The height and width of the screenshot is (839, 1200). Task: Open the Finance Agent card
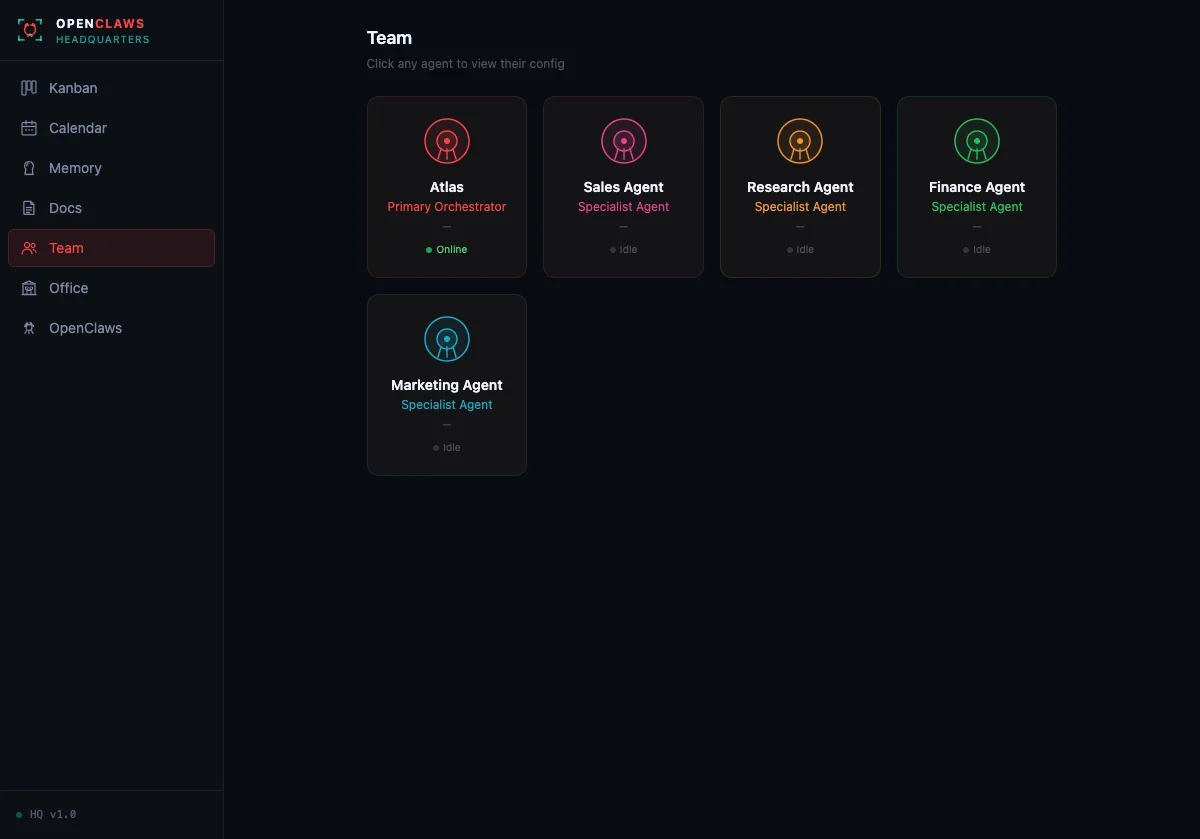[977, 187]
